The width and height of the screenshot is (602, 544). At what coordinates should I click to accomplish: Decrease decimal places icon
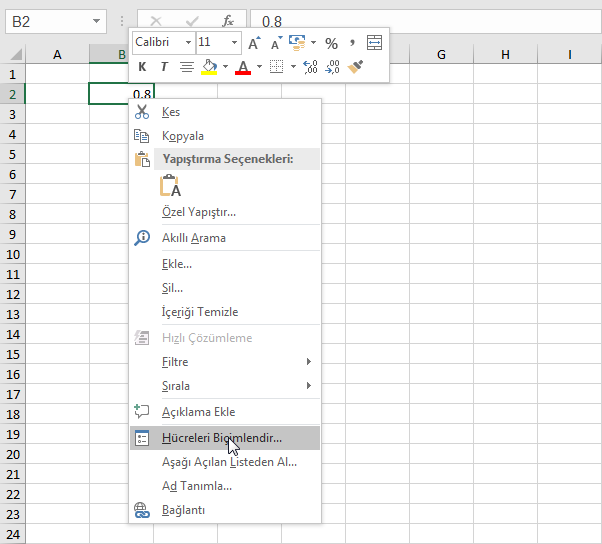click(x=332, y=67)
